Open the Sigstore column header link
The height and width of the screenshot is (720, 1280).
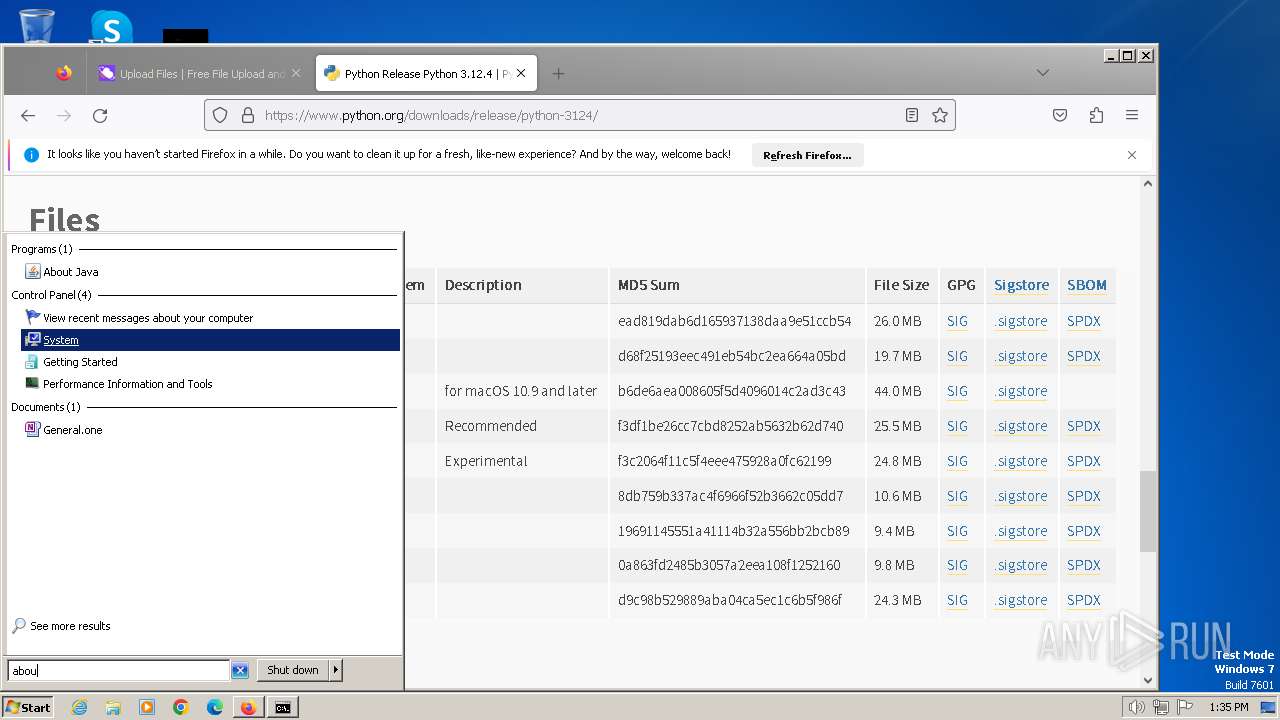1021,285
